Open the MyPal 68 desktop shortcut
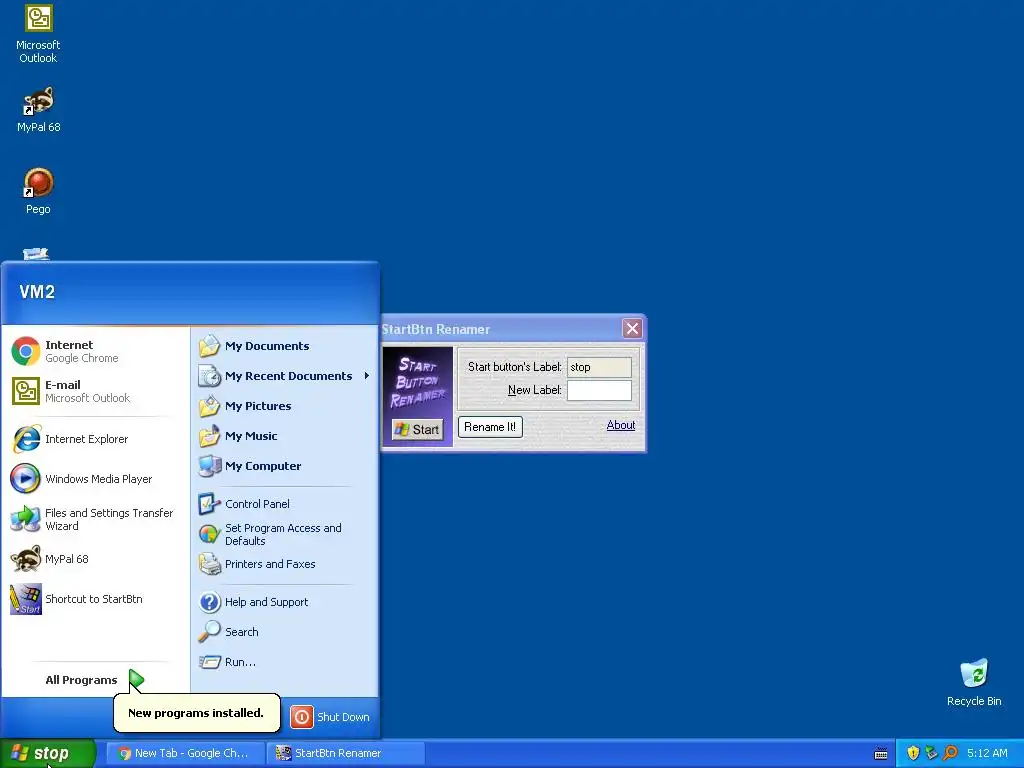The width and height of the screenshot is (1024, 768). tap(38, 109)
